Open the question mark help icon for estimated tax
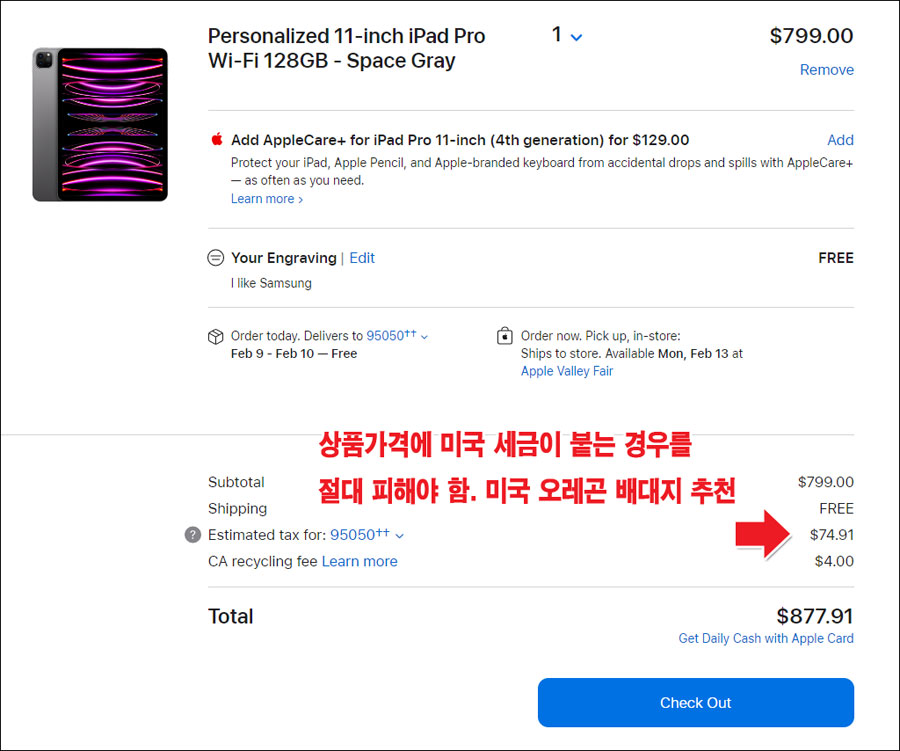Viewport: 900px width, 751px height. pyautogui.click(x=193, y=535)
